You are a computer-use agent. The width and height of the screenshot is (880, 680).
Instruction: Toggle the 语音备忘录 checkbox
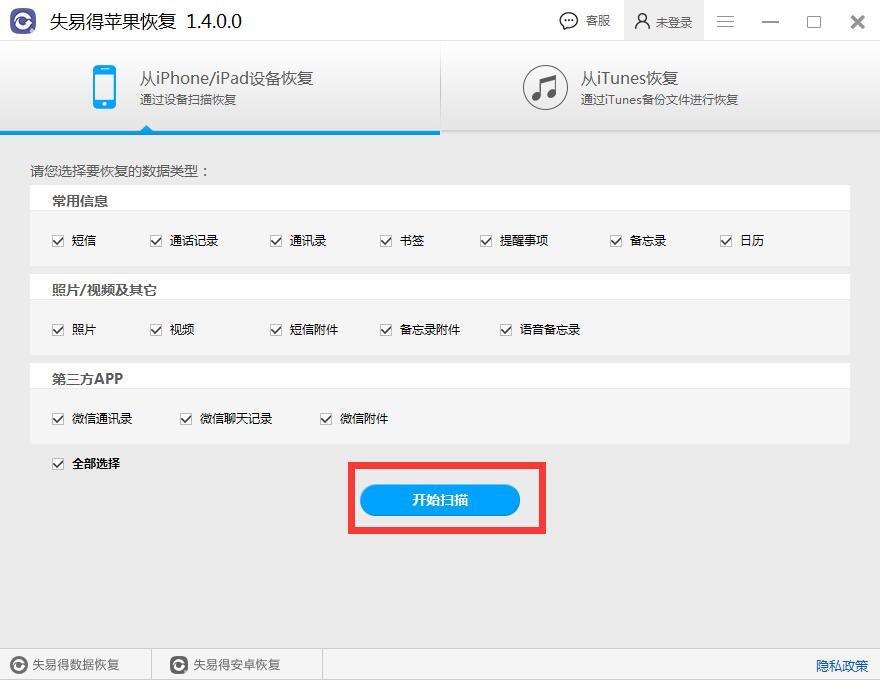tap(506, 329)
